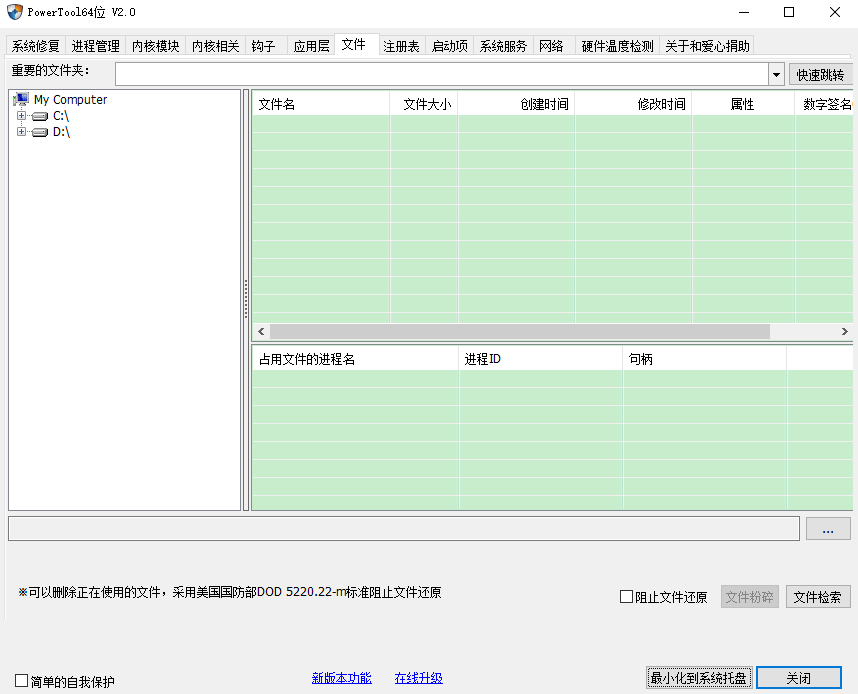Viewport: 858px width, 694px height.
Task: Select the D:\ drive icon
Action: coord(38,131)
